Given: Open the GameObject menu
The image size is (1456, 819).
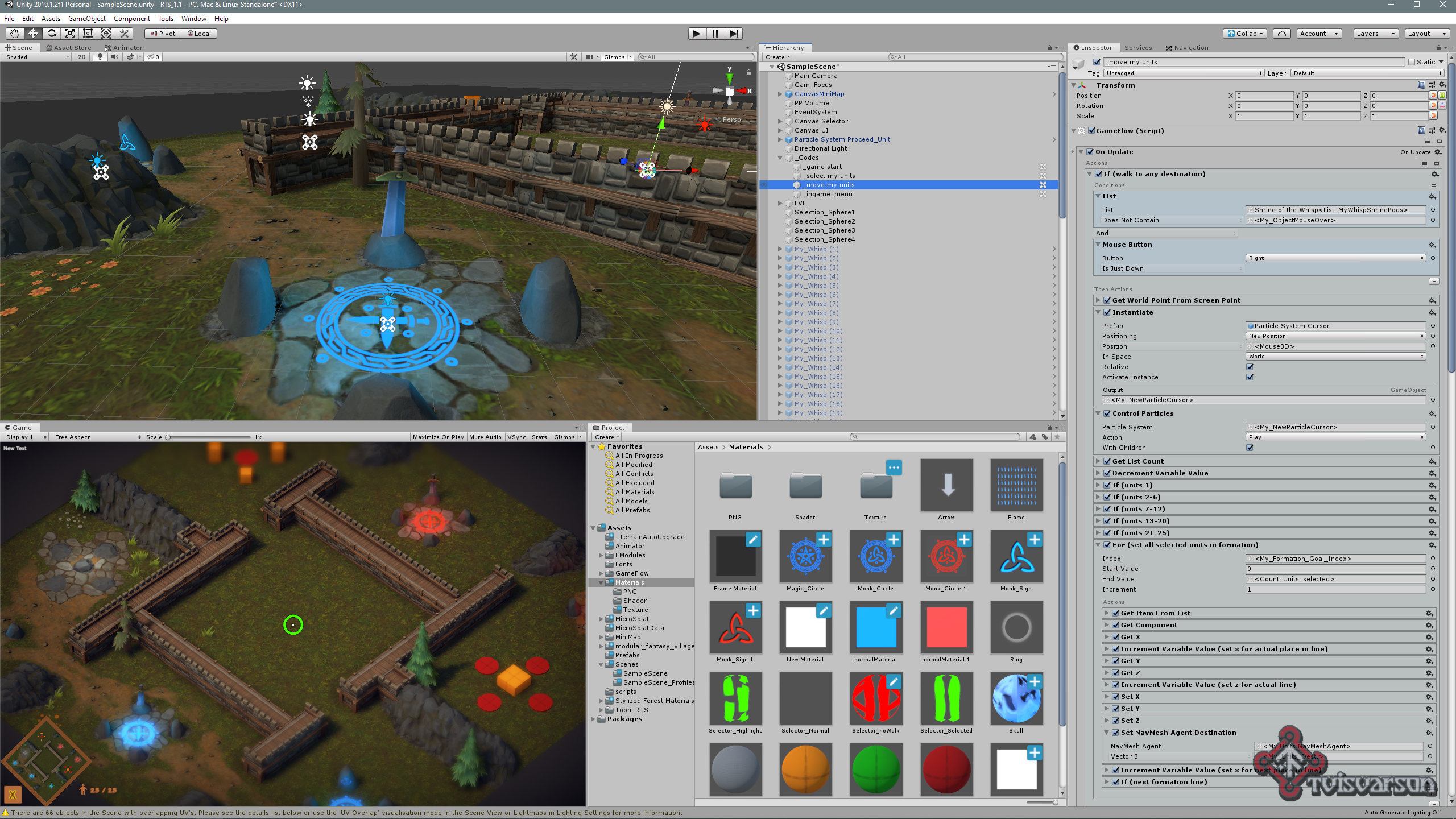Looking at the screenshot, I should pos(86,19).
